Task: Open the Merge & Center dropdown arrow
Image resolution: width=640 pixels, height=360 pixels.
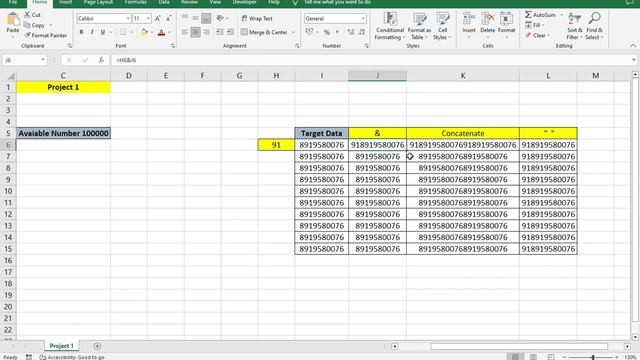Action: (x=293, y=32)
